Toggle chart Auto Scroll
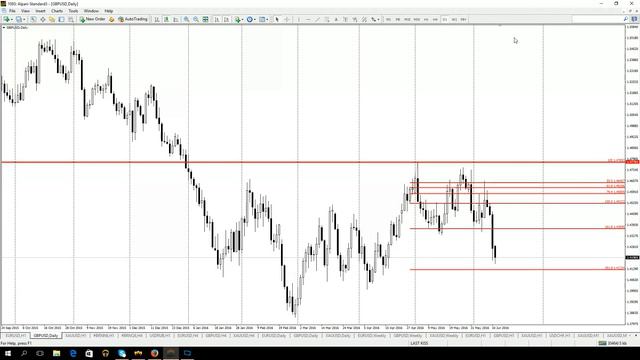Screen dimensions: 640x360 click(x=217, y=19)
